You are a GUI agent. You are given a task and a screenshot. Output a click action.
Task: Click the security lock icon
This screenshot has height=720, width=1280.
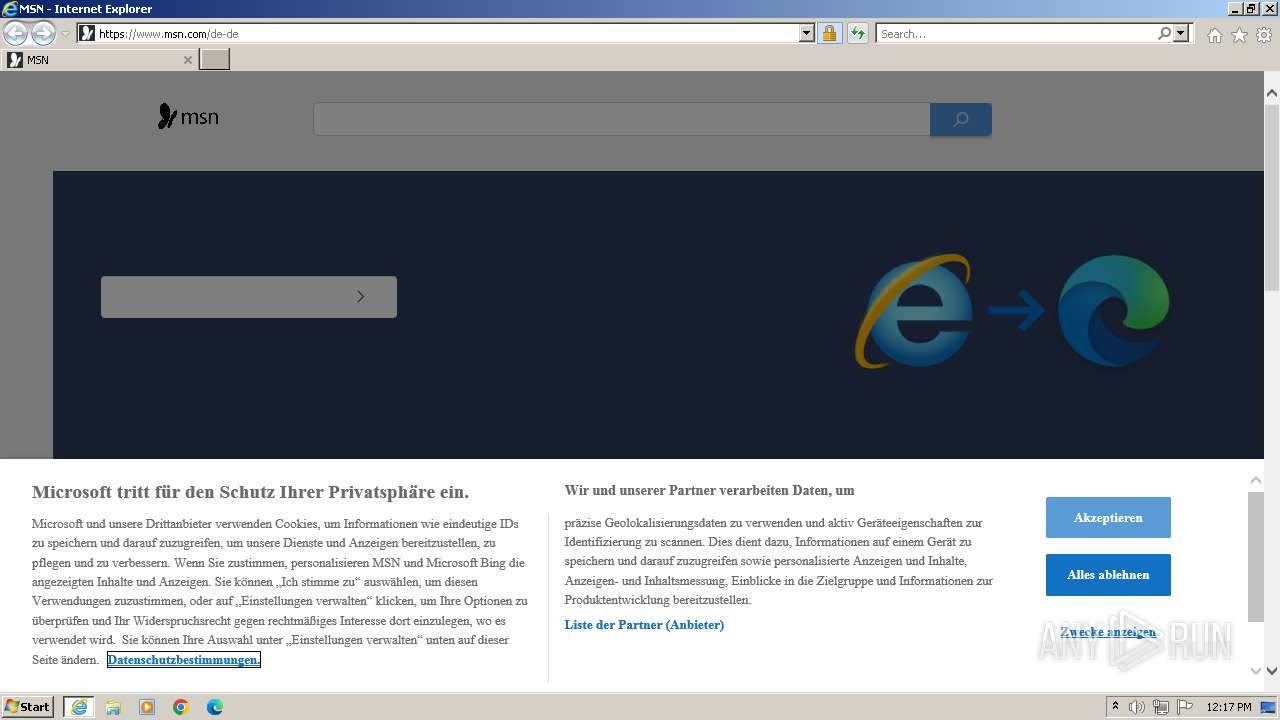tap(829, 33)
